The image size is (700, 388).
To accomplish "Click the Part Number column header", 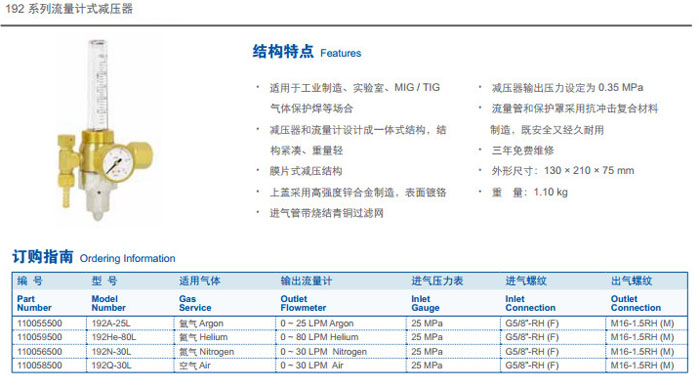I will [x=34, y=303].
